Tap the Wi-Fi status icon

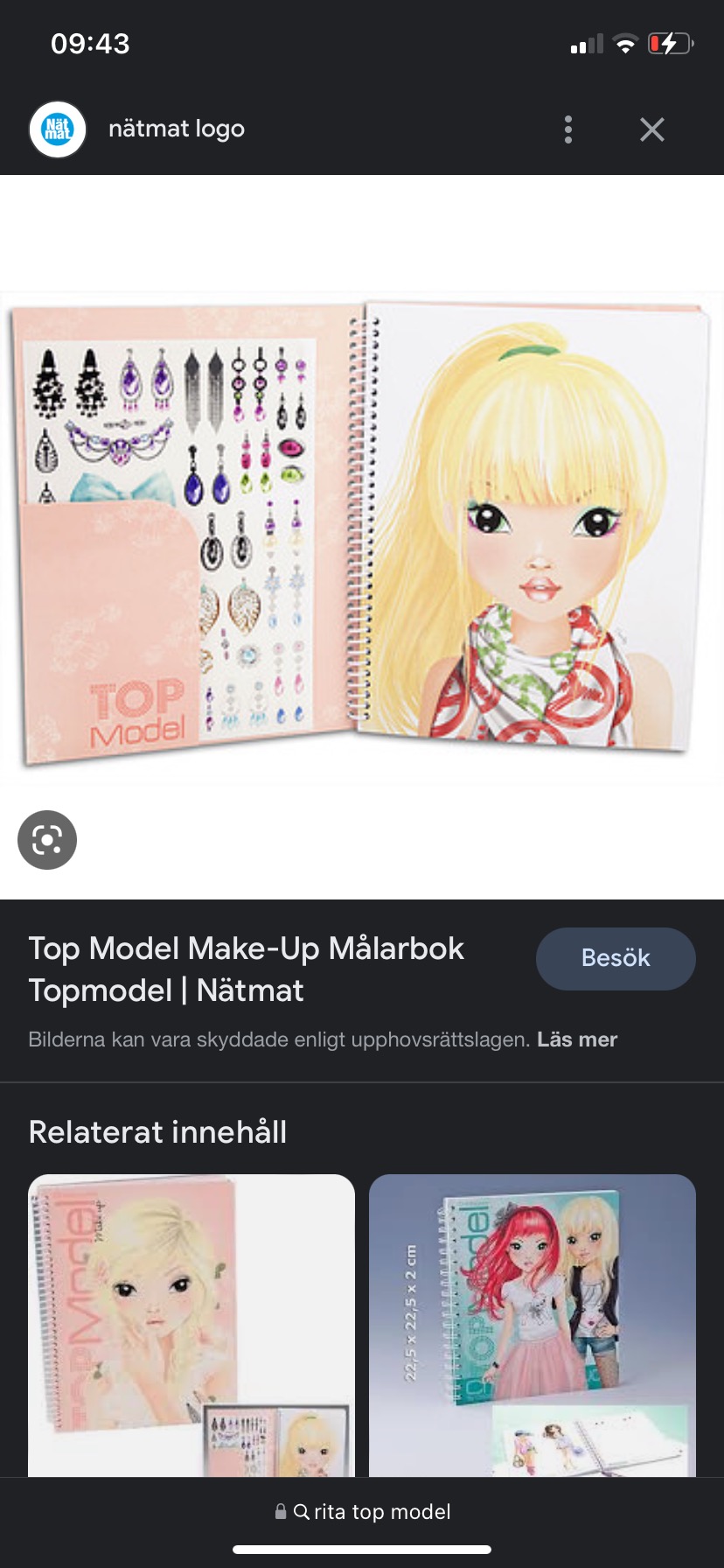coord(625,44)
